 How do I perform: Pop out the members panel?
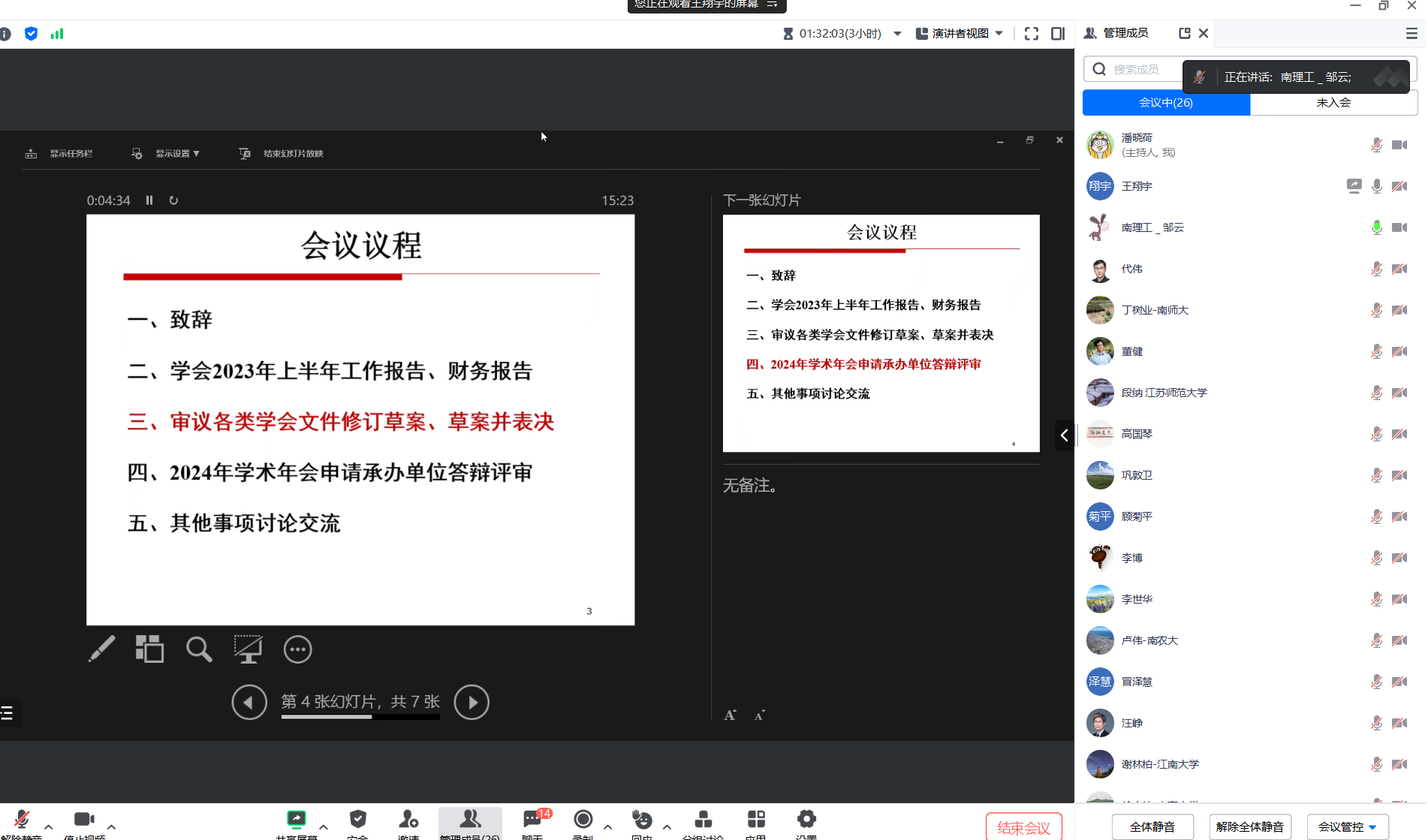pos(1185,33)
